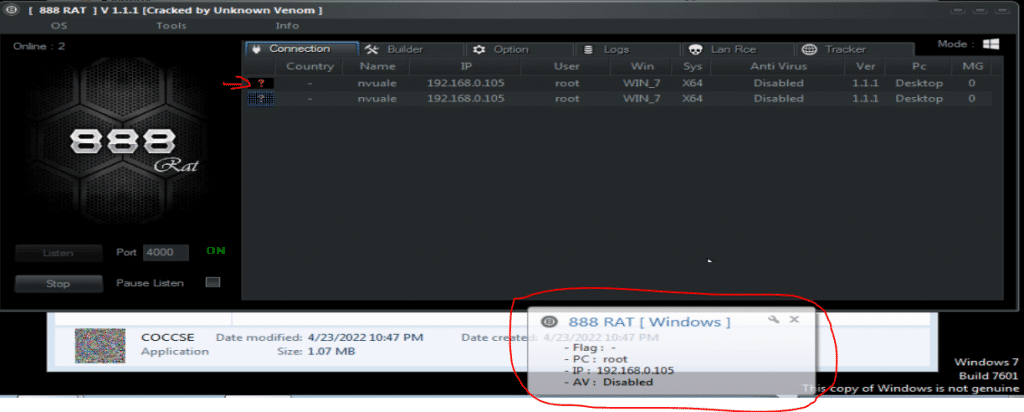Click the '- PC : root' line in popup
Image resolution: width=1024 pixels, height=412 pixels.
click(595, 359)
